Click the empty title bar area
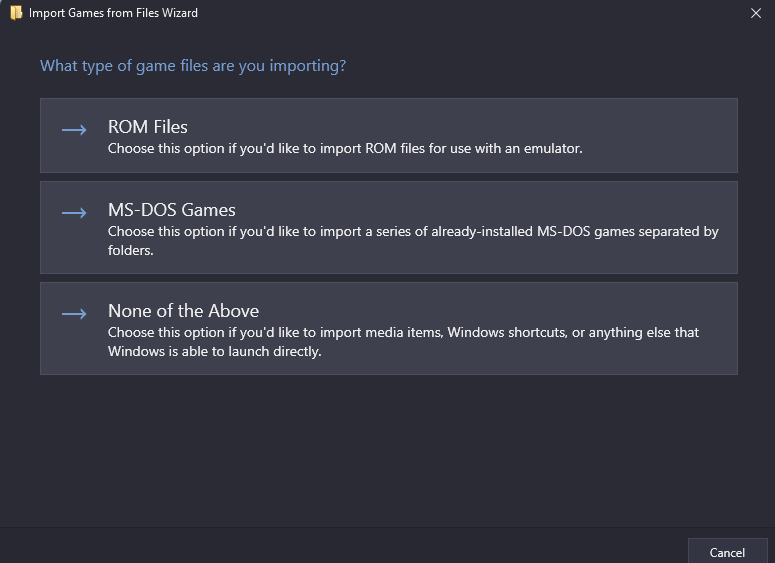Image resolution: width=775 pixels, height=563 pixels. tap(470, 13)
